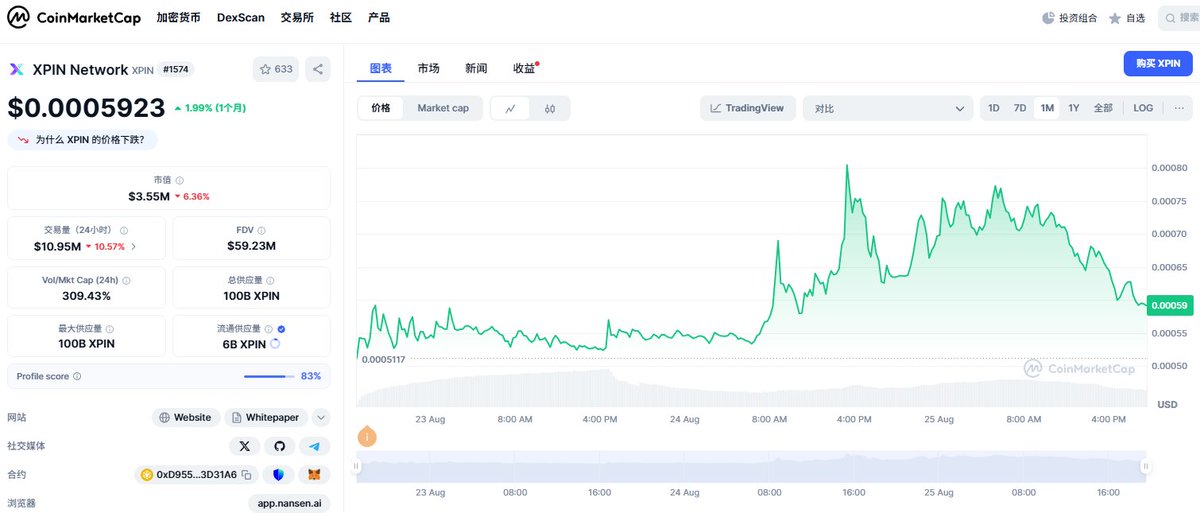Image resolution: width=1200 pixels, height=513 pixels.
Task: Click the search box in header
Action: [1179, 18]
